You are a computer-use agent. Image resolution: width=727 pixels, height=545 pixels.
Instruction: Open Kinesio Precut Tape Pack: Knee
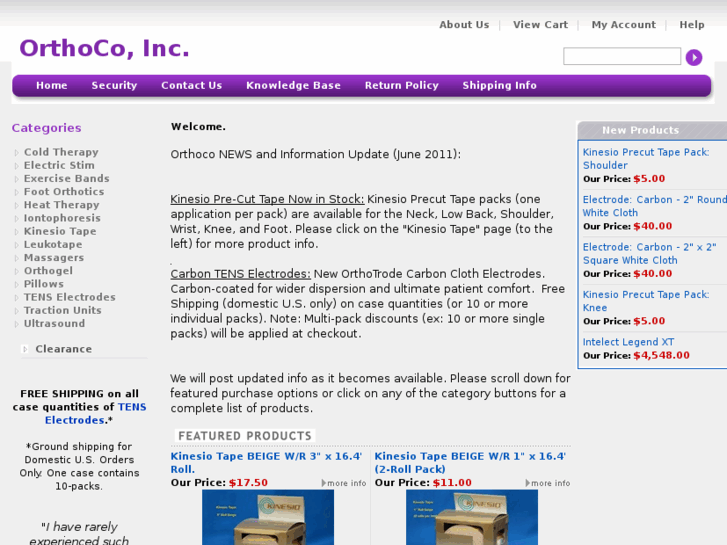(x=645, y=301)
